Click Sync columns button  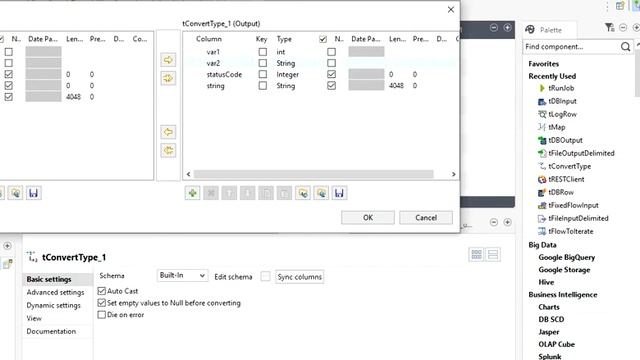click(x=300, y=277)
